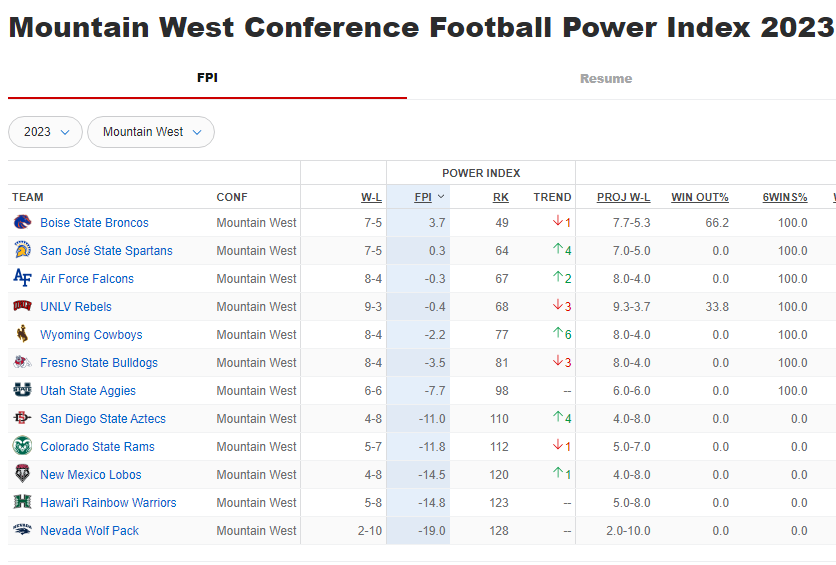Click the RK column header
The height and width of the screenshot is (565, 836).
[x=500, y=197]
